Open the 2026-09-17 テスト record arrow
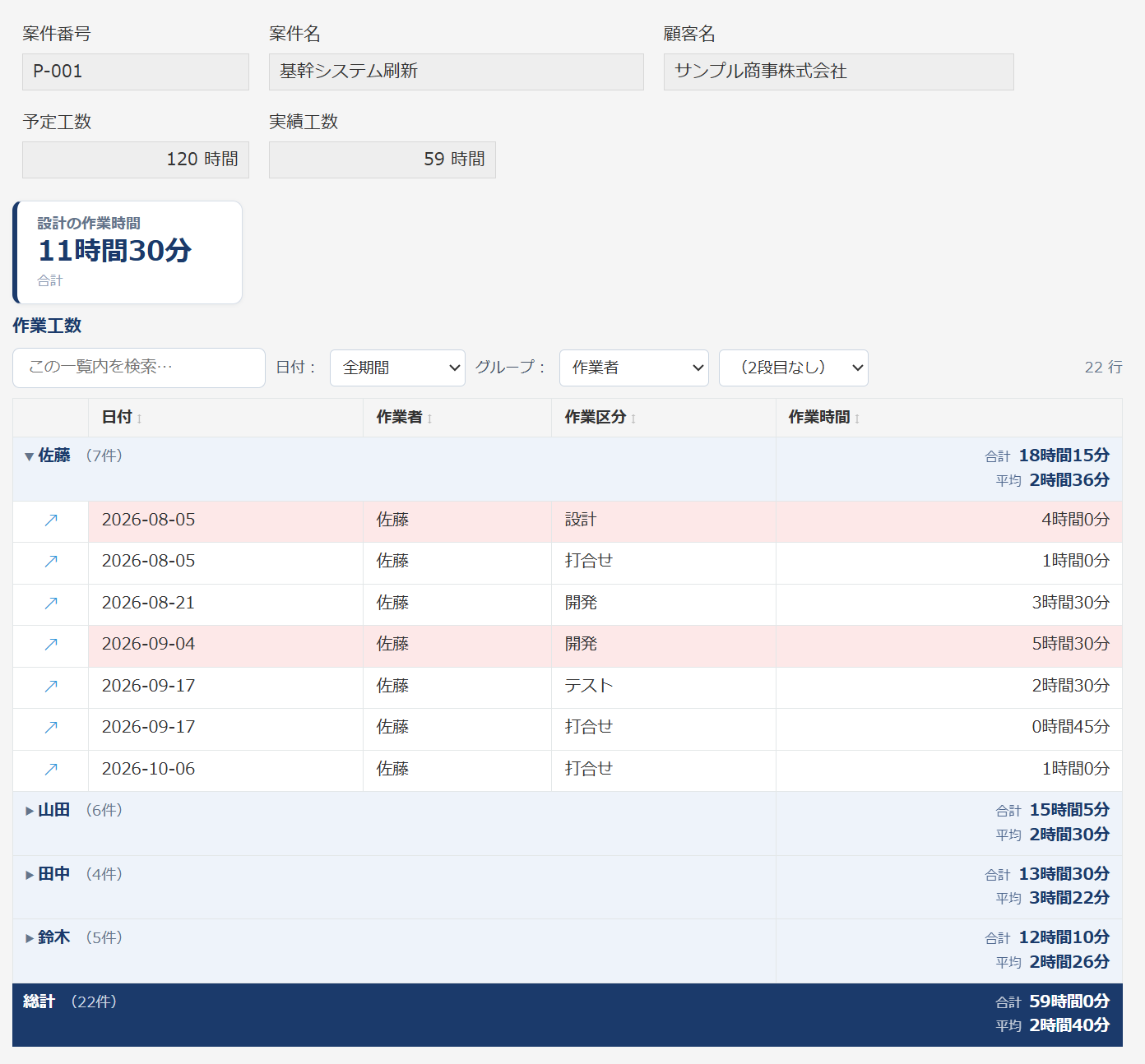The height and width of the screenshot is (1064, 1145). tap(51, 687)
